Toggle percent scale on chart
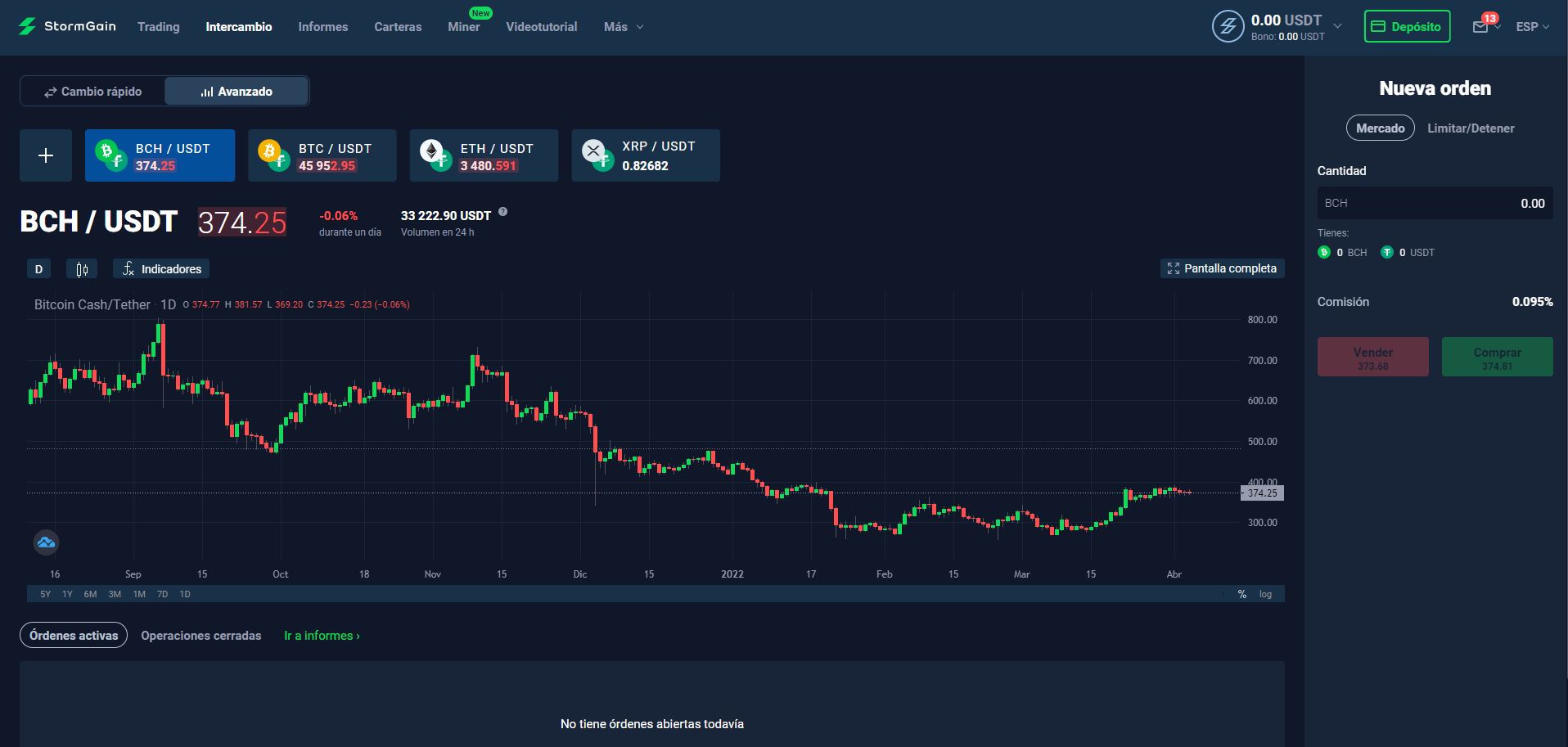This screenshot has width=1568, height=747. (x=1241, y=594)
